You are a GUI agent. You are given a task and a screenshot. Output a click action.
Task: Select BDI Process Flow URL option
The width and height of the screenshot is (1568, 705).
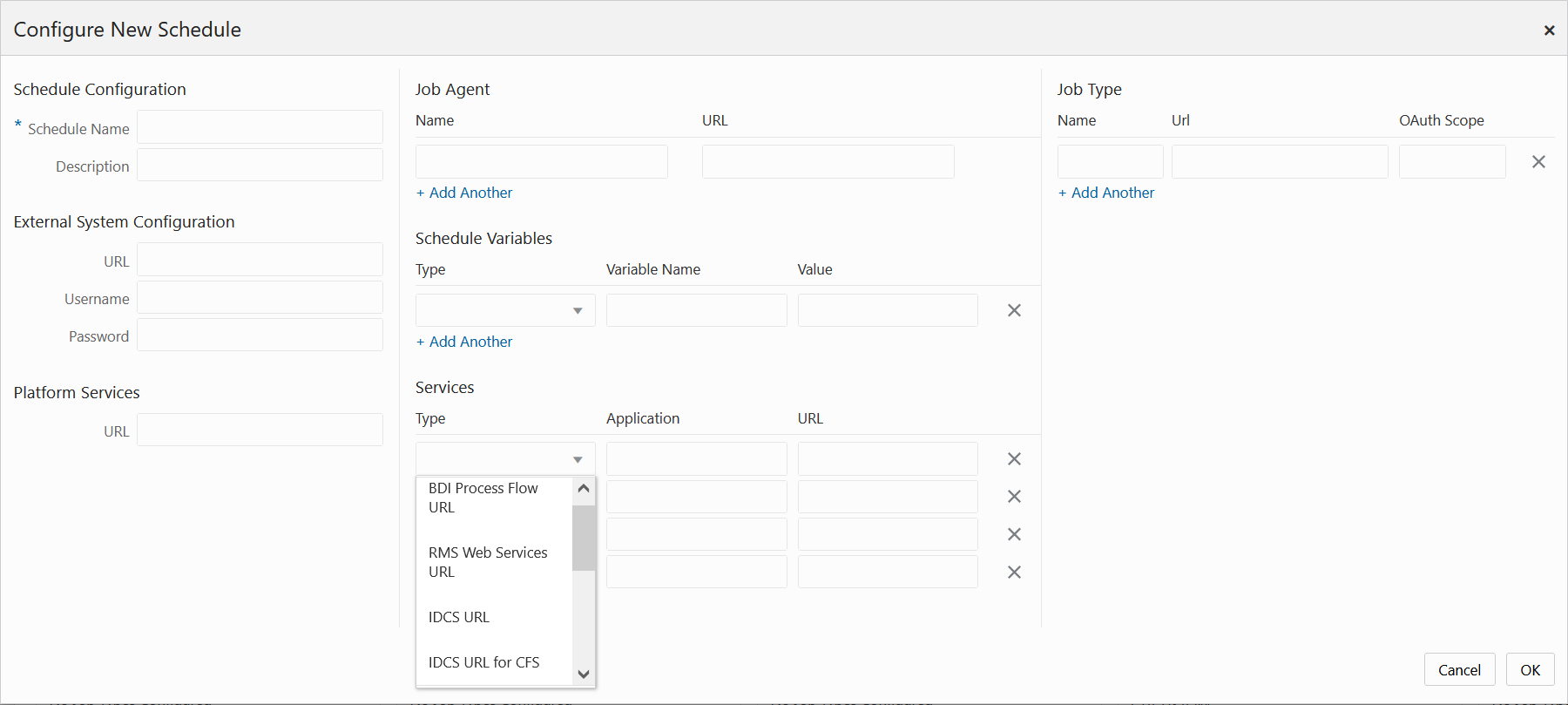(x=494, y=498)
